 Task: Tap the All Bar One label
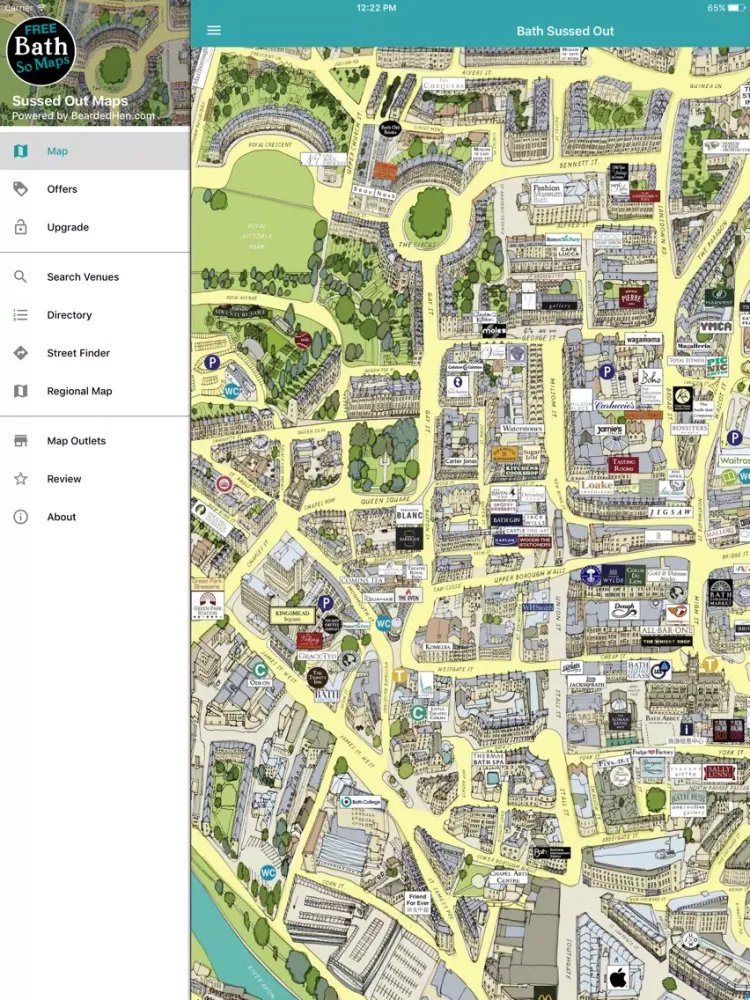pos(666,630)
